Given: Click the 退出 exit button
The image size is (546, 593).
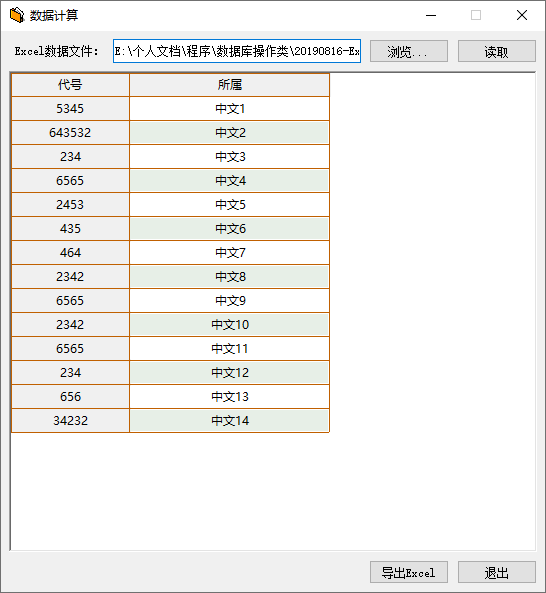Looking at the screenshot, I should tap(496, 572).
